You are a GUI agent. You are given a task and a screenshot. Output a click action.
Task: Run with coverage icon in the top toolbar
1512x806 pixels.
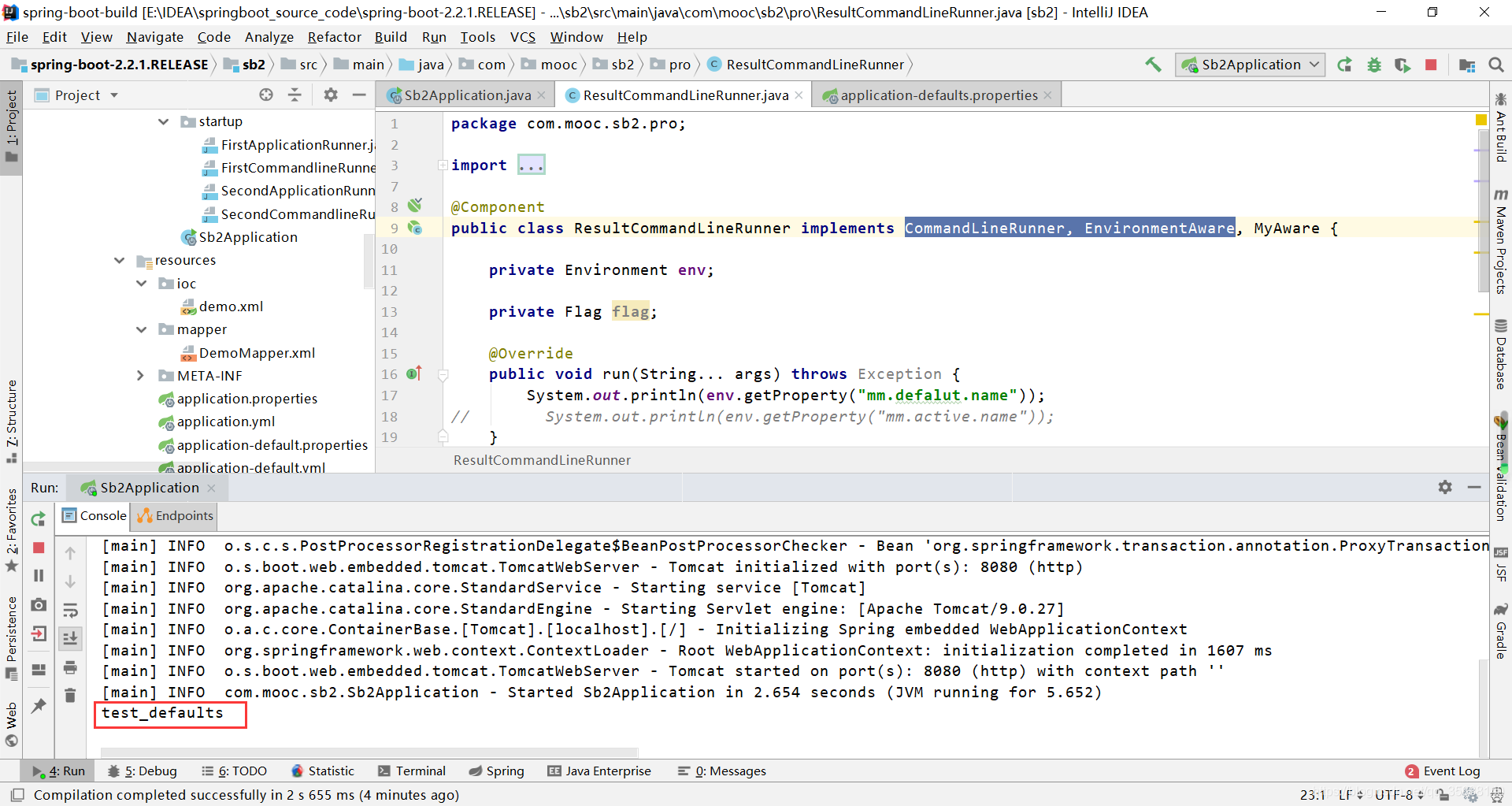1403,65
